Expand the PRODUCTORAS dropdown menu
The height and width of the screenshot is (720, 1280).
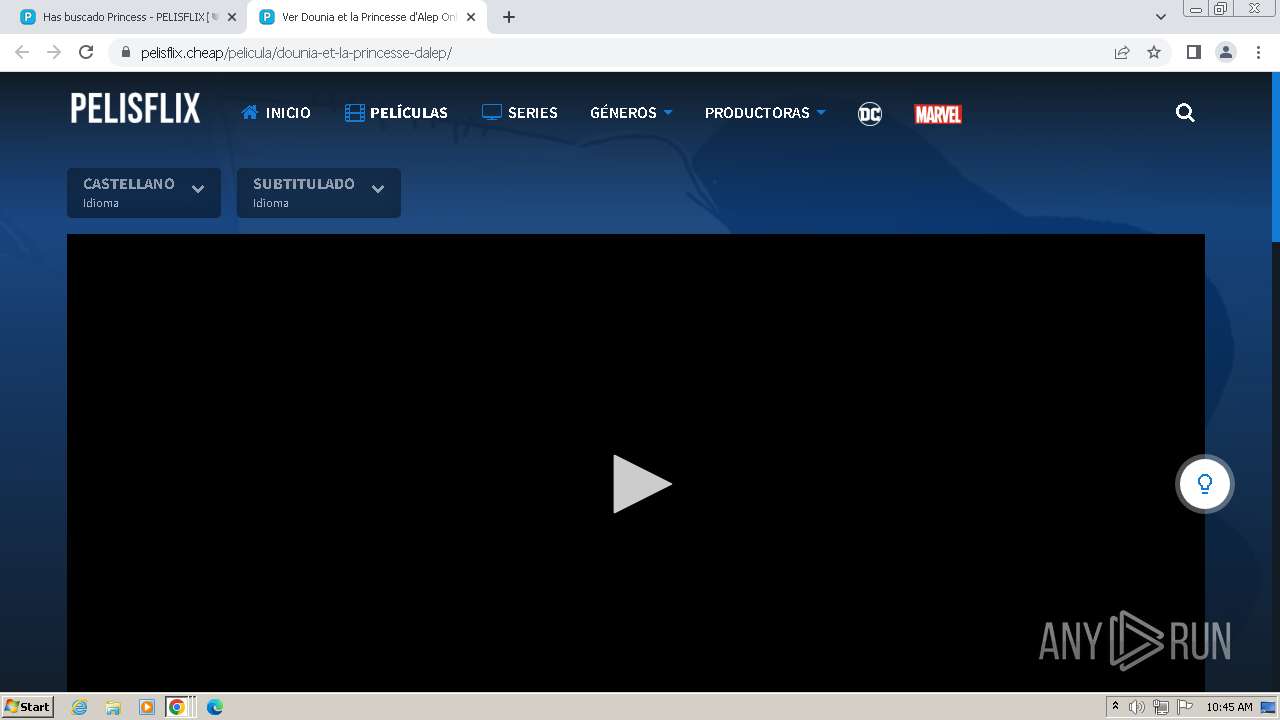[x=765, y=113]
